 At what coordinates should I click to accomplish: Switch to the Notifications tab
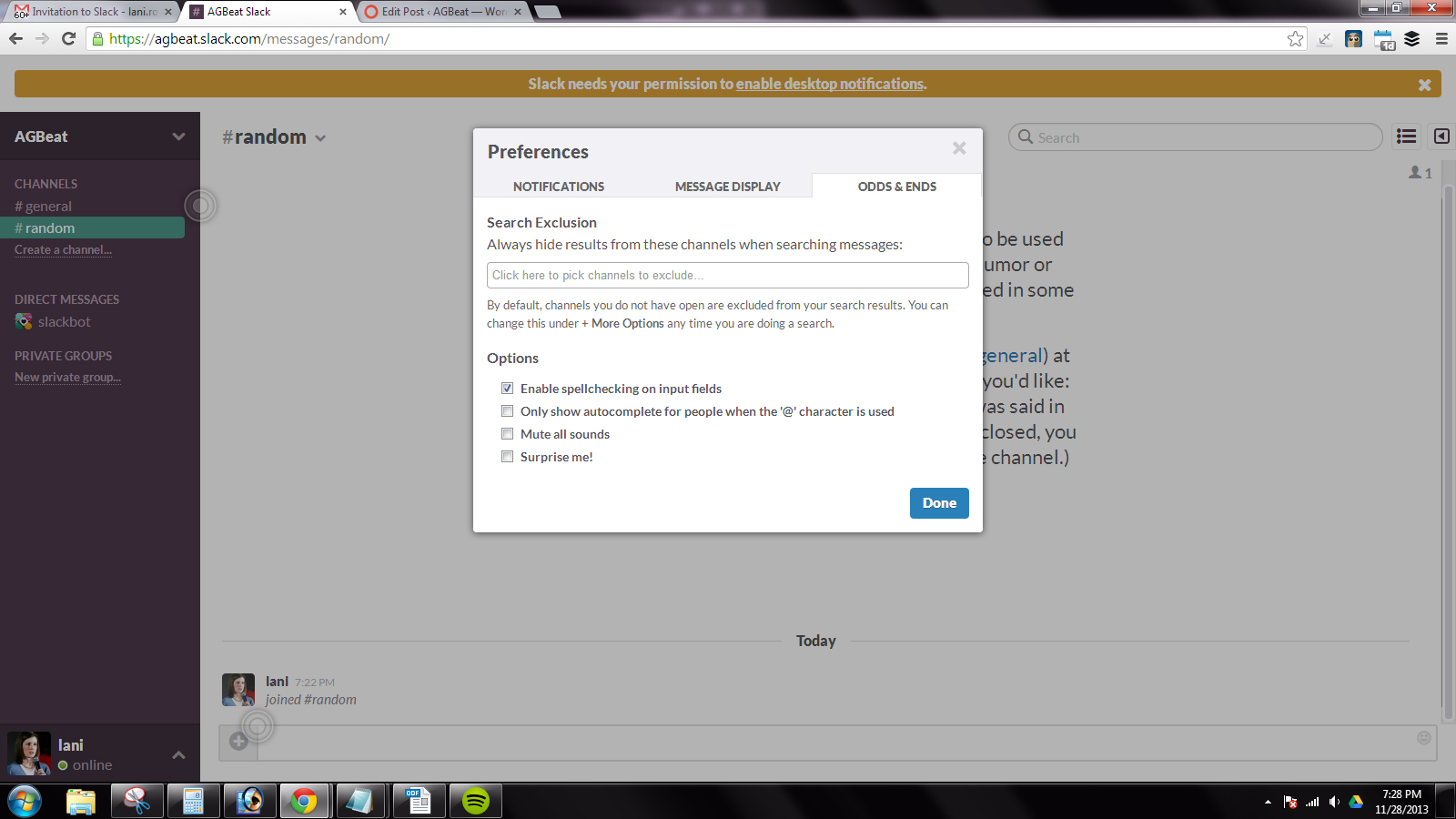[559, 187]
